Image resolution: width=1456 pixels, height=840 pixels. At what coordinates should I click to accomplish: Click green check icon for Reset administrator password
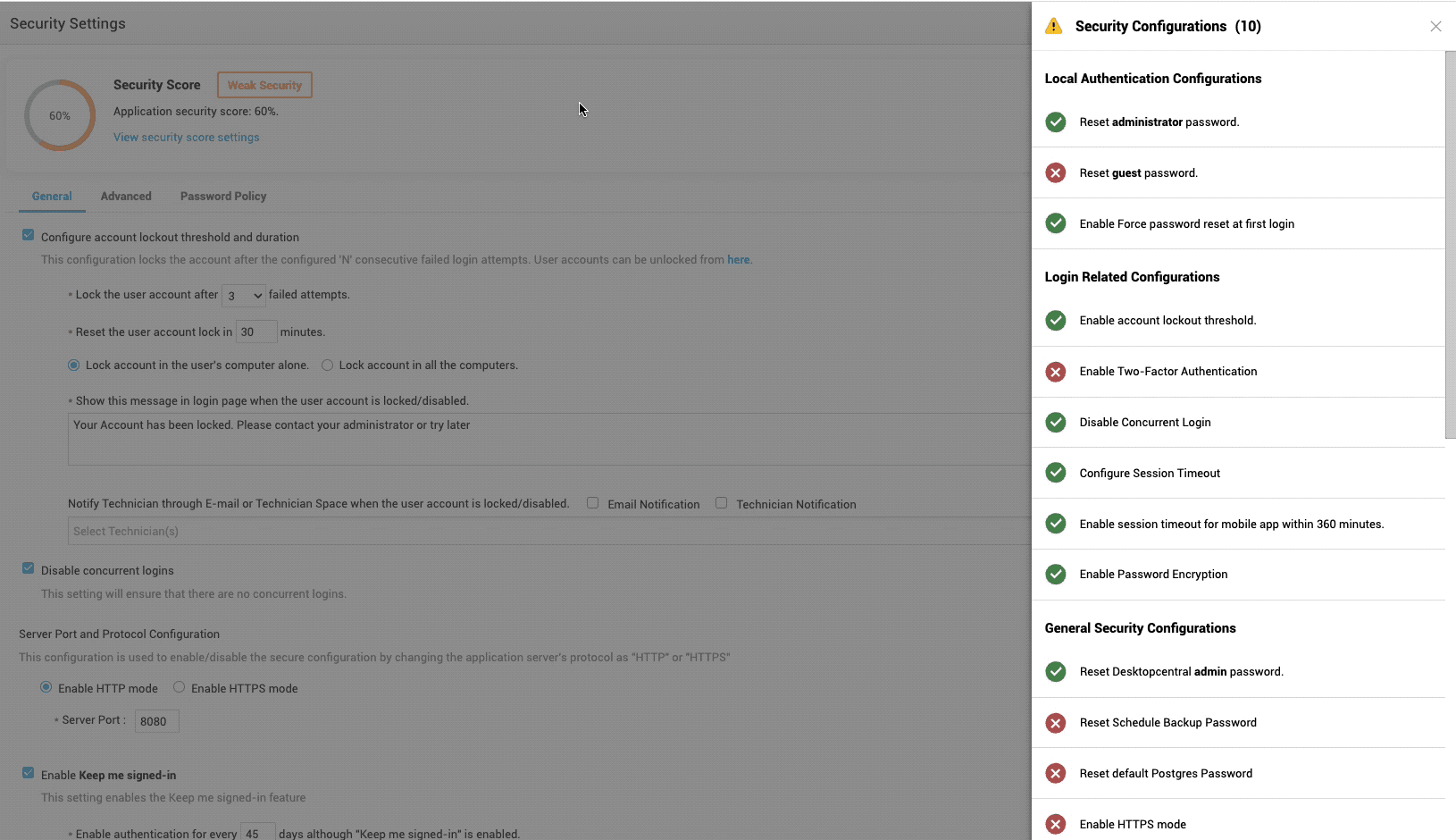tap(1056, 122)
